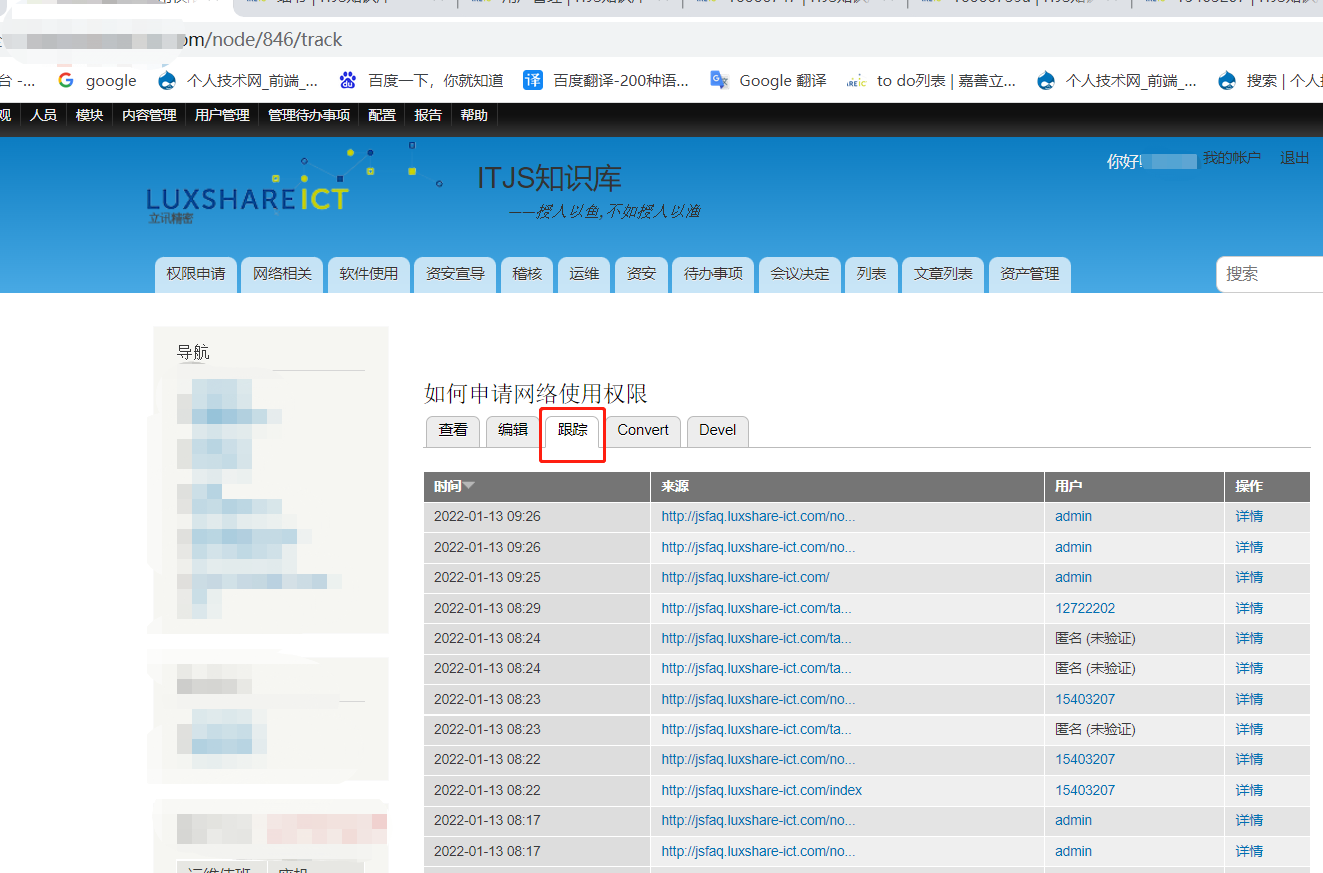Open 我的帐户 account link

(1231, 158)
